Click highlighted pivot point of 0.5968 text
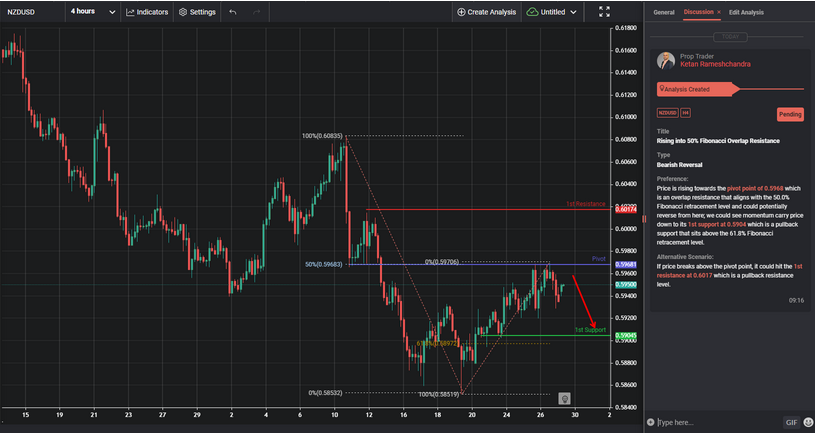 753,188
